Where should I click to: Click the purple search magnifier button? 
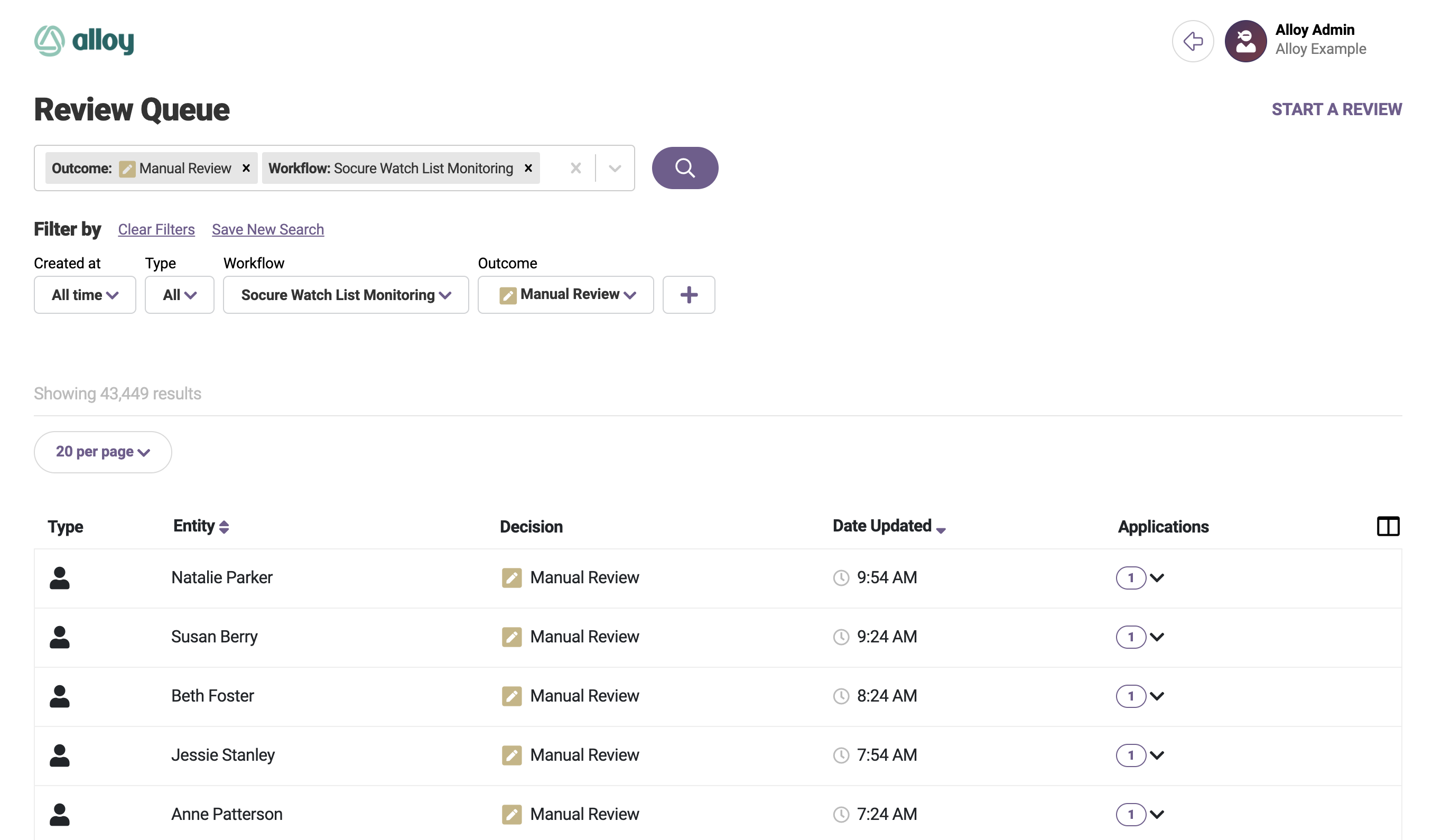point(685,168)
